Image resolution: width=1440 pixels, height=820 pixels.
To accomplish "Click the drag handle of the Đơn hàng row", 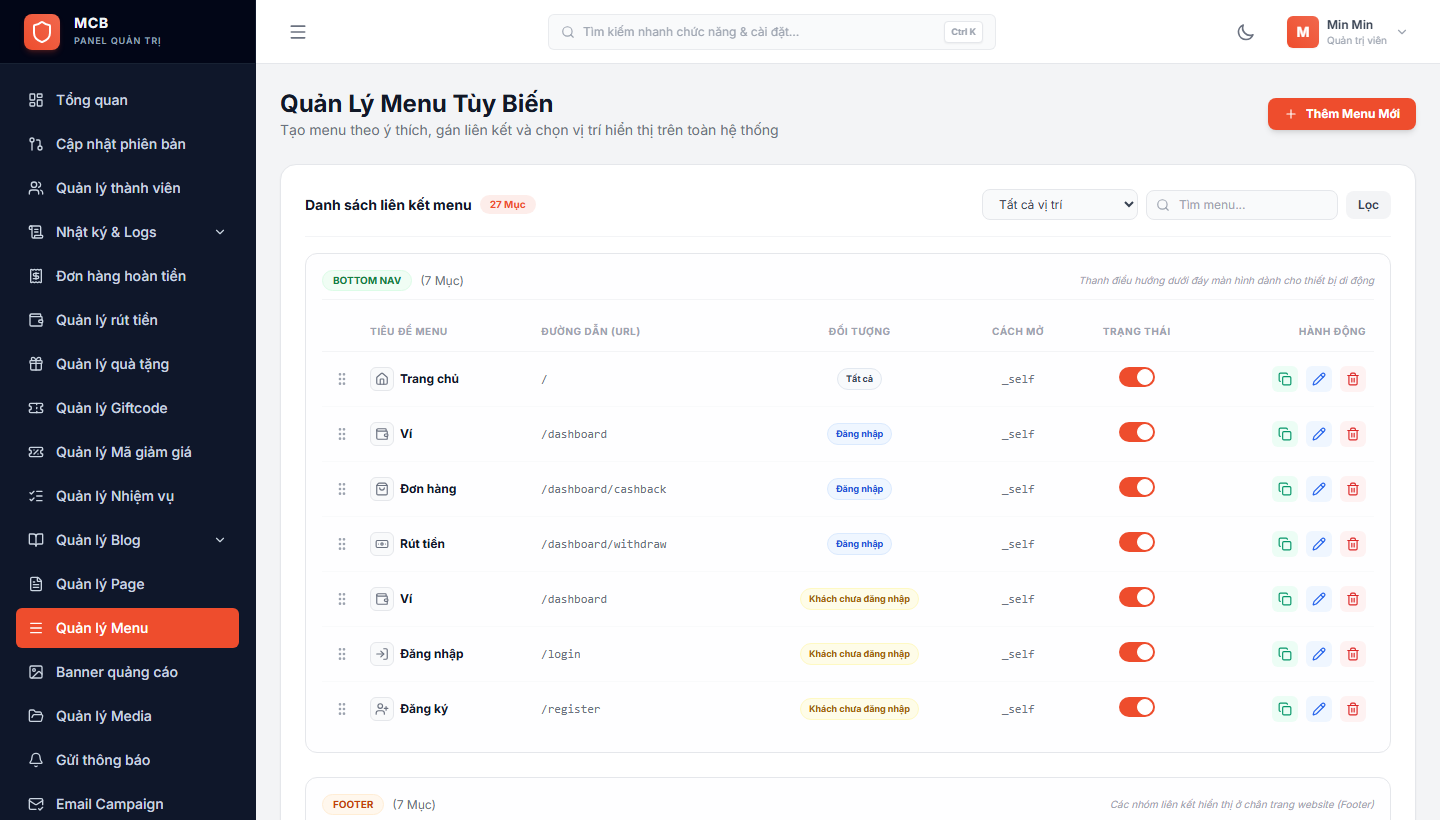I will tap(342, 489).
